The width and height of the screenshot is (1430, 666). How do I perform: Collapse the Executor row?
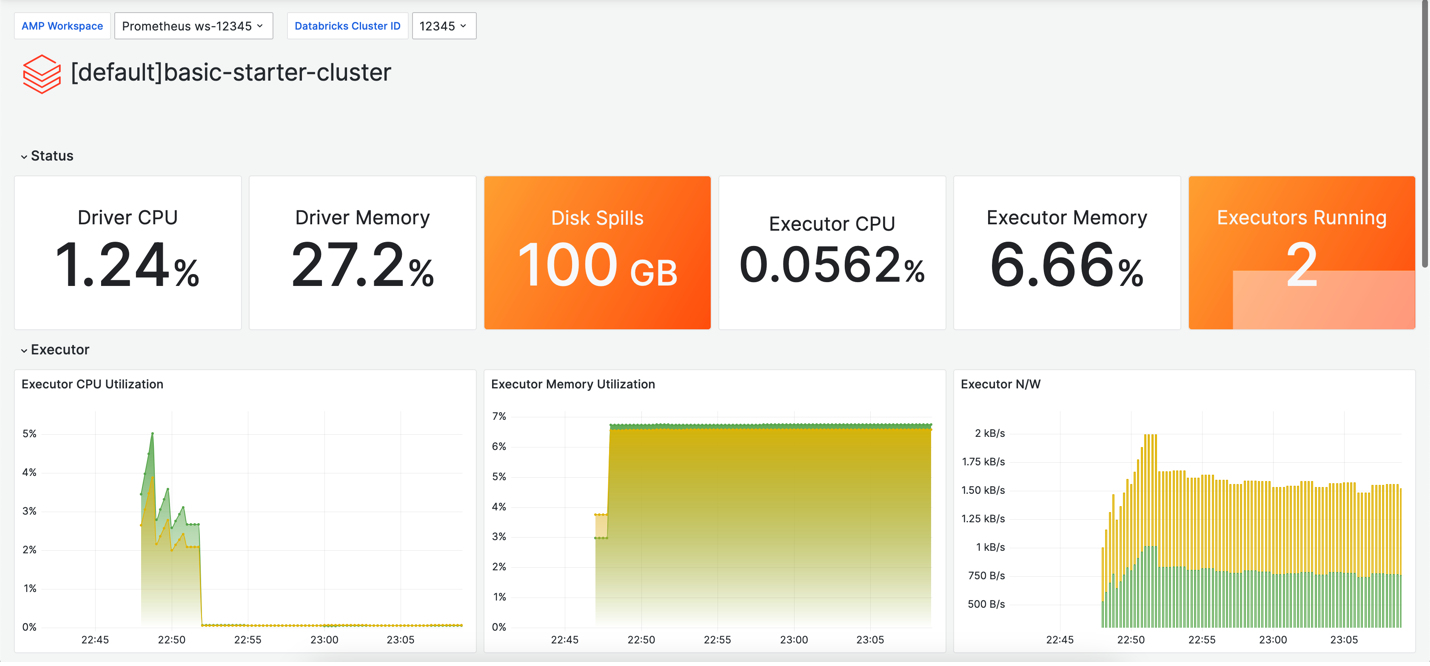tap(54, 349)
